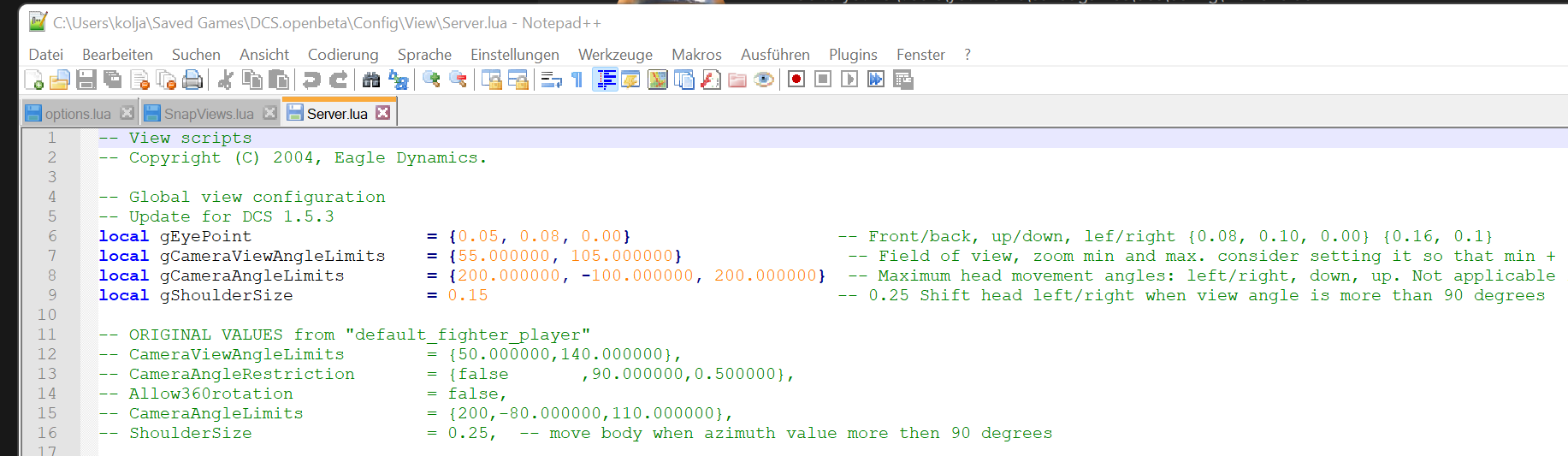The image size is (1568, 456).
Task: Zoom in with the magnifier plus icon
Action: (x=431, y=80)
